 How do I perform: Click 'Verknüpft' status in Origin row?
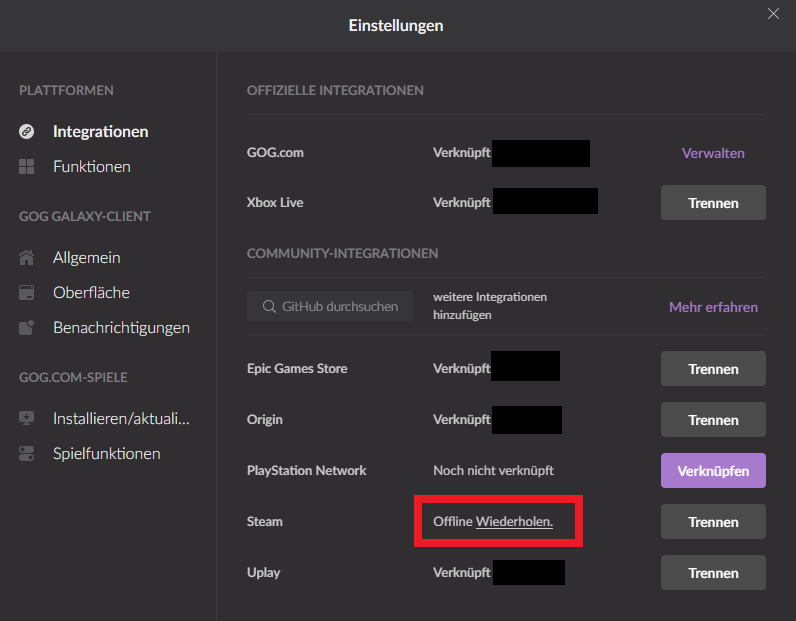tap(461, 419)
